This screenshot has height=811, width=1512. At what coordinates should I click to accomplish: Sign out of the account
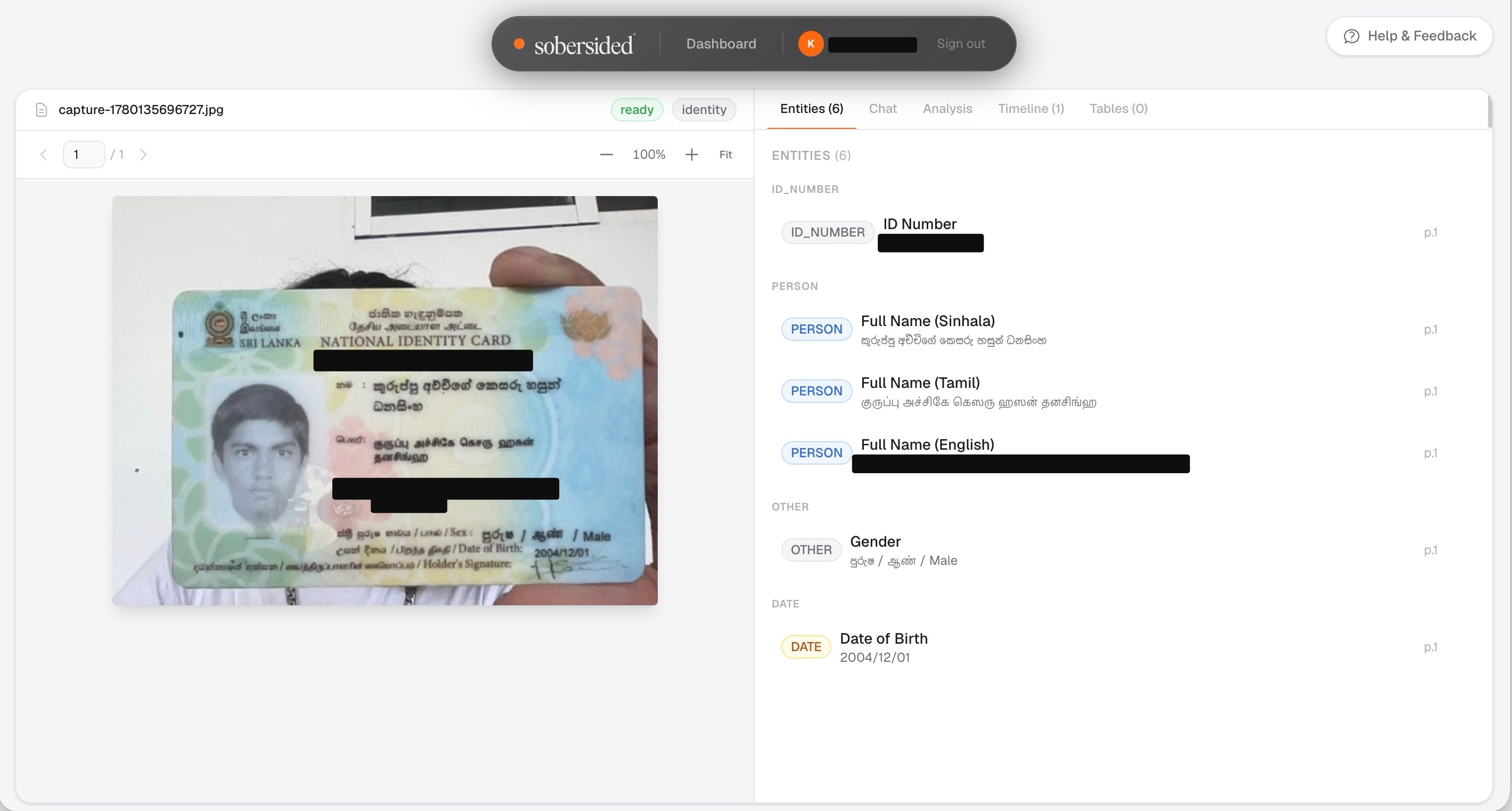tap(961, 44)
